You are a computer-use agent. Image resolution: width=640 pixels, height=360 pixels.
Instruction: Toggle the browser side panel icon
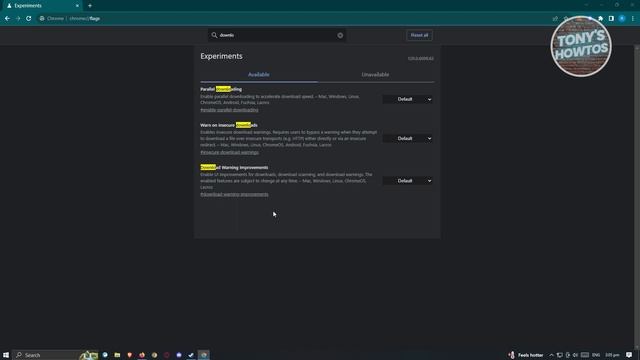pyautogui.click(x=611, y=18)
